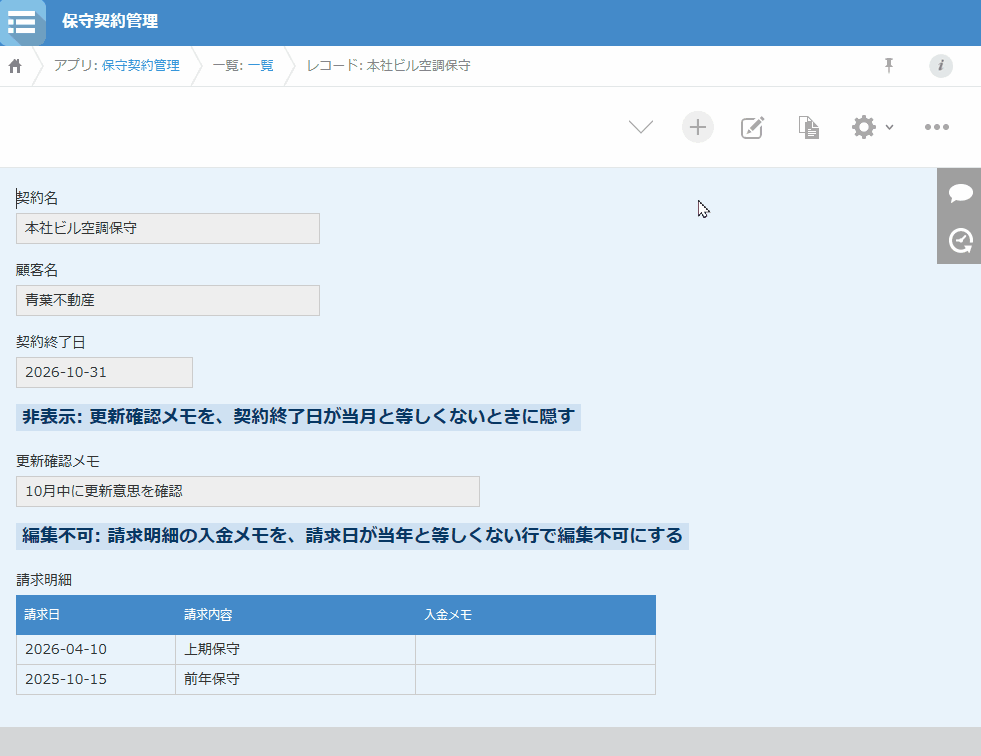Viewport: 981px width, 756px height.
Task: Open the app list menu icon
Action: 23,23
